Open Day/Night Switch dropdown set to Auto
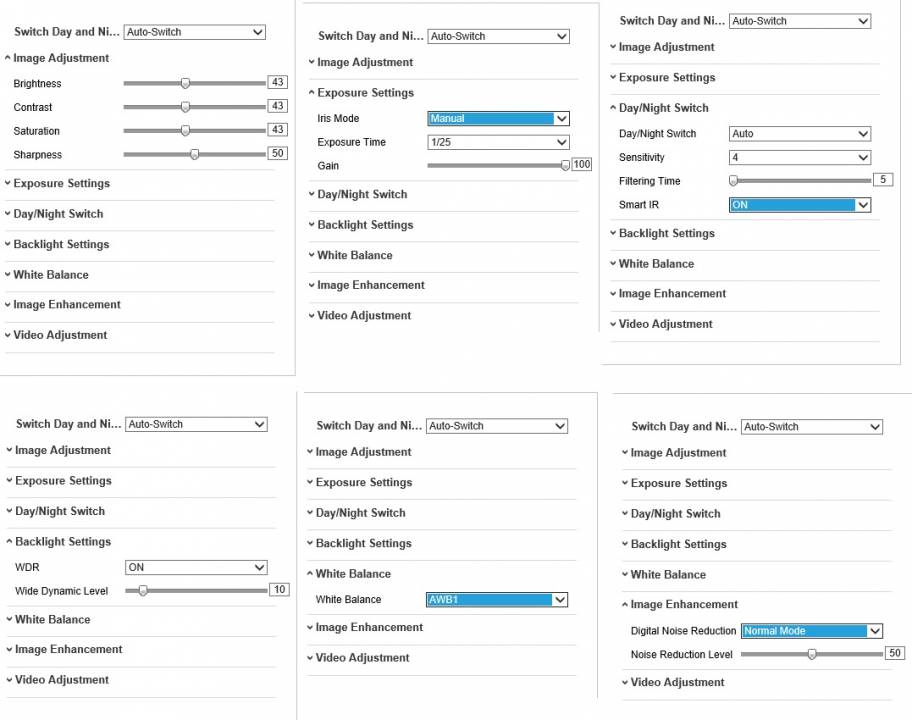Screen dimensions: 912x720 pyautogui.click(x=800, y=134)
